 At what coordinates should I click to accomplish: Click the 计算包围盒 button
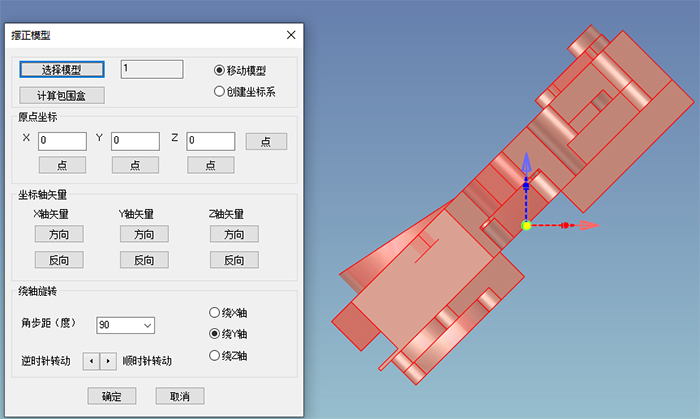pyautogui.click(x=62, y=95)
